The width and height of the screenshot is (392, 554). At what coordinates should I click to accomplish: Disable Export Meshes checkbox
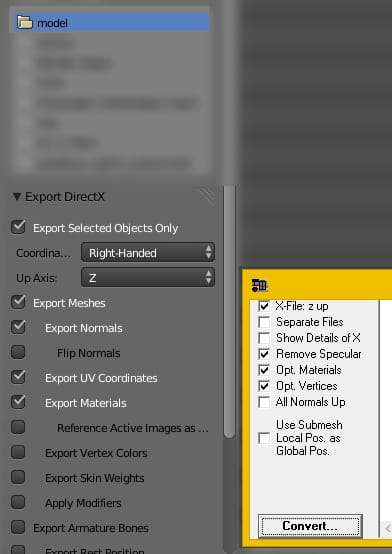point(18,302)
